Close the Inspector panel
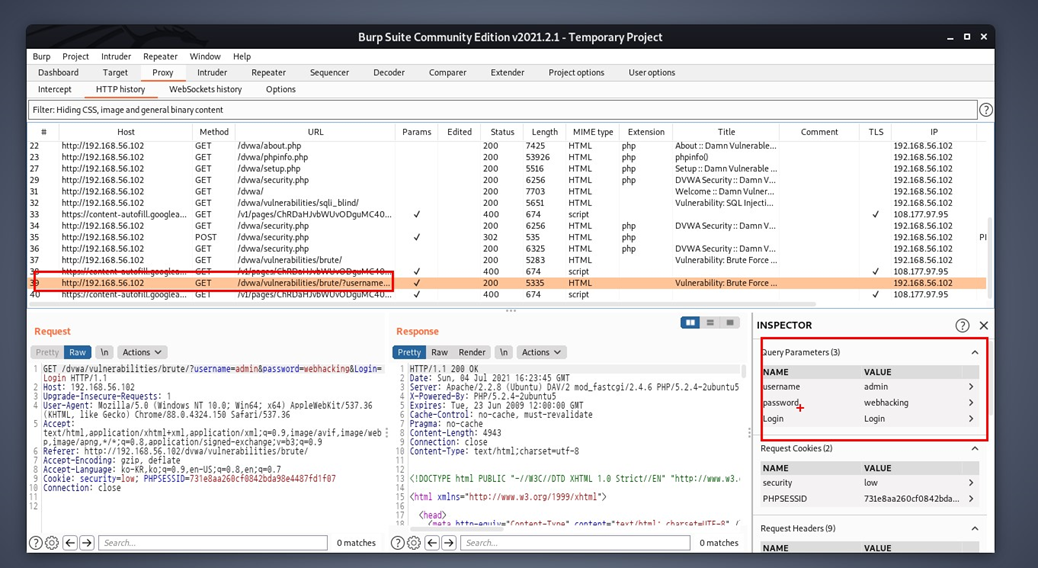Viewport: 1038px width, 568px height. point(984,325)
